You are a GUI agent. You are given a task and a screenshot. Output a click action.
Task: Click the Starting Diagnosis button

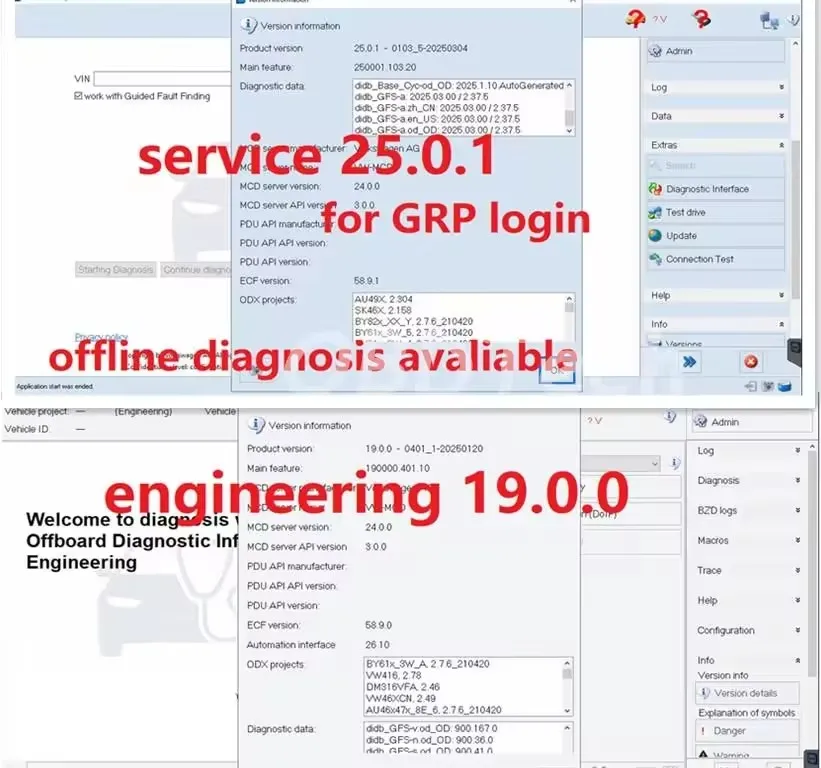116,270
